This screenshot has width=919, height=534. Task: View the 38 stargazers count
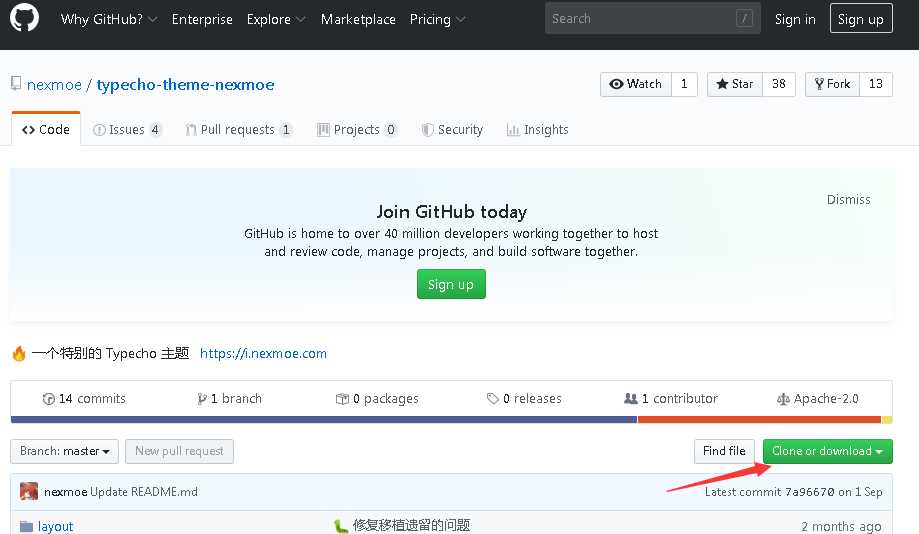coord(778,84)
